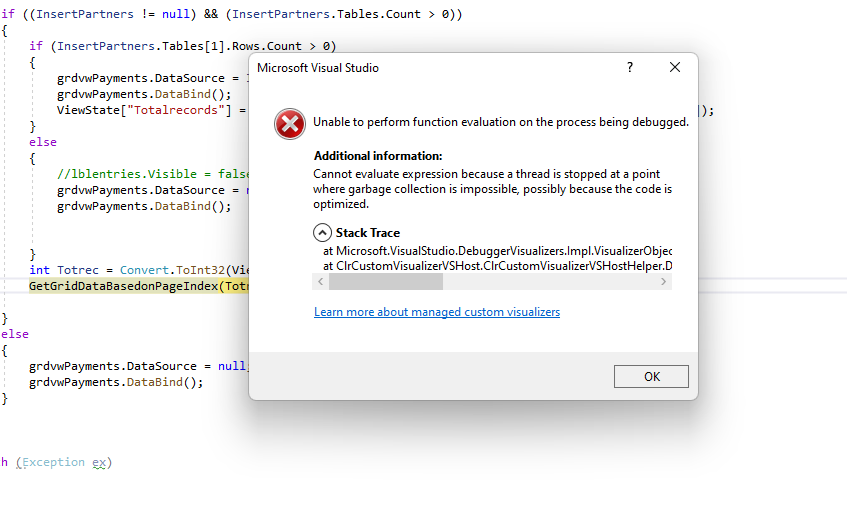
Task: Click the 'Cannot evaluate expression' explanation text
Action: click(493, 189)
